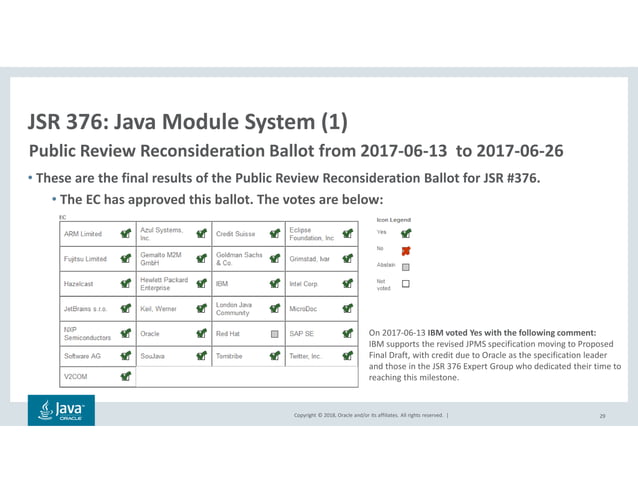Viewport: 638px width, 493px height.
Task: Click the copyright notice in the footer
Action: click(371, 415)
